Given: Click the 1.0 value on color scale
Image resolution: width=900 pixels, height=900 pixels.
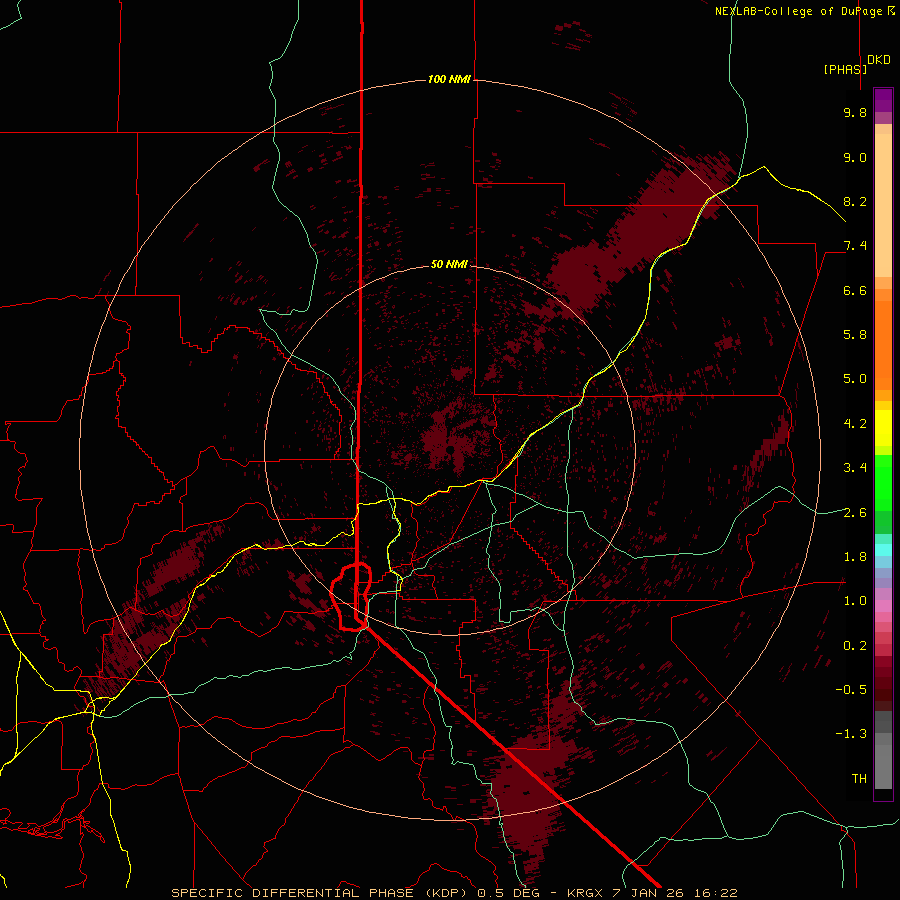Looking at the screenshot, I should (855, 601).
